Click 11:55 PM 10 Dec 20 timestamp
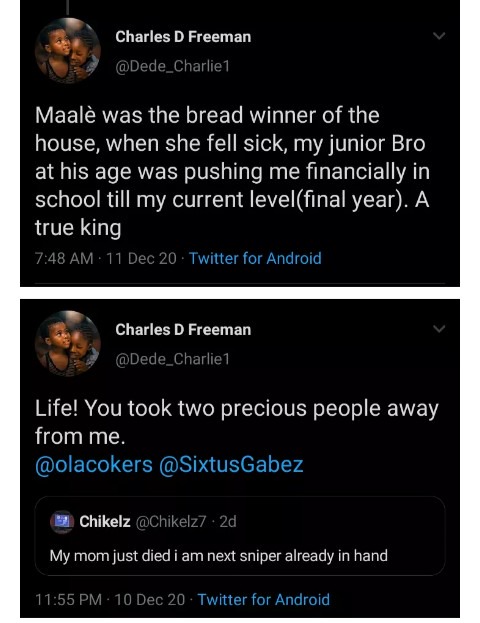 coord(110,599)
